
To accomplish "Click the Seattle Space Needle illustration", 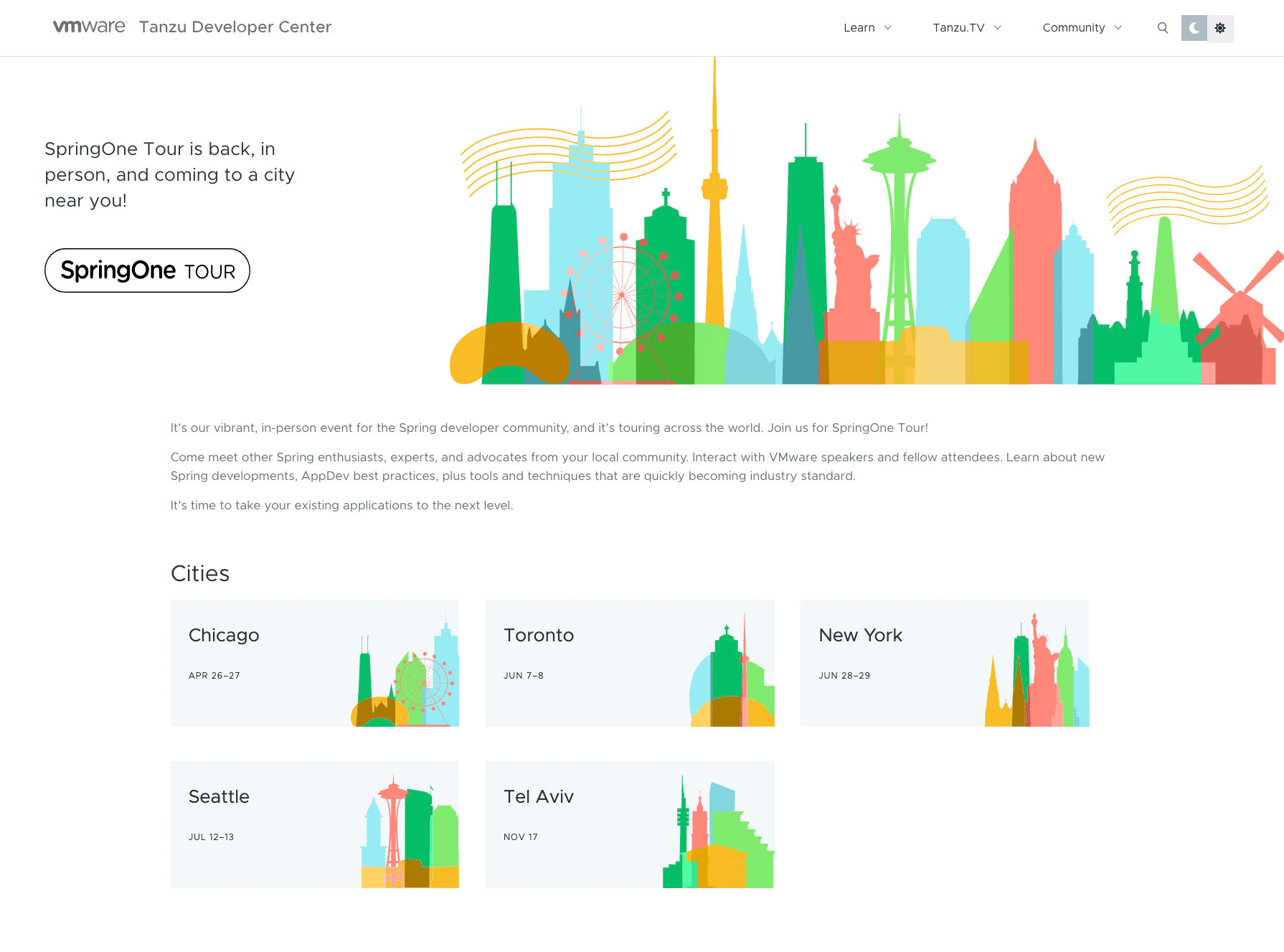I will point(393,831).
